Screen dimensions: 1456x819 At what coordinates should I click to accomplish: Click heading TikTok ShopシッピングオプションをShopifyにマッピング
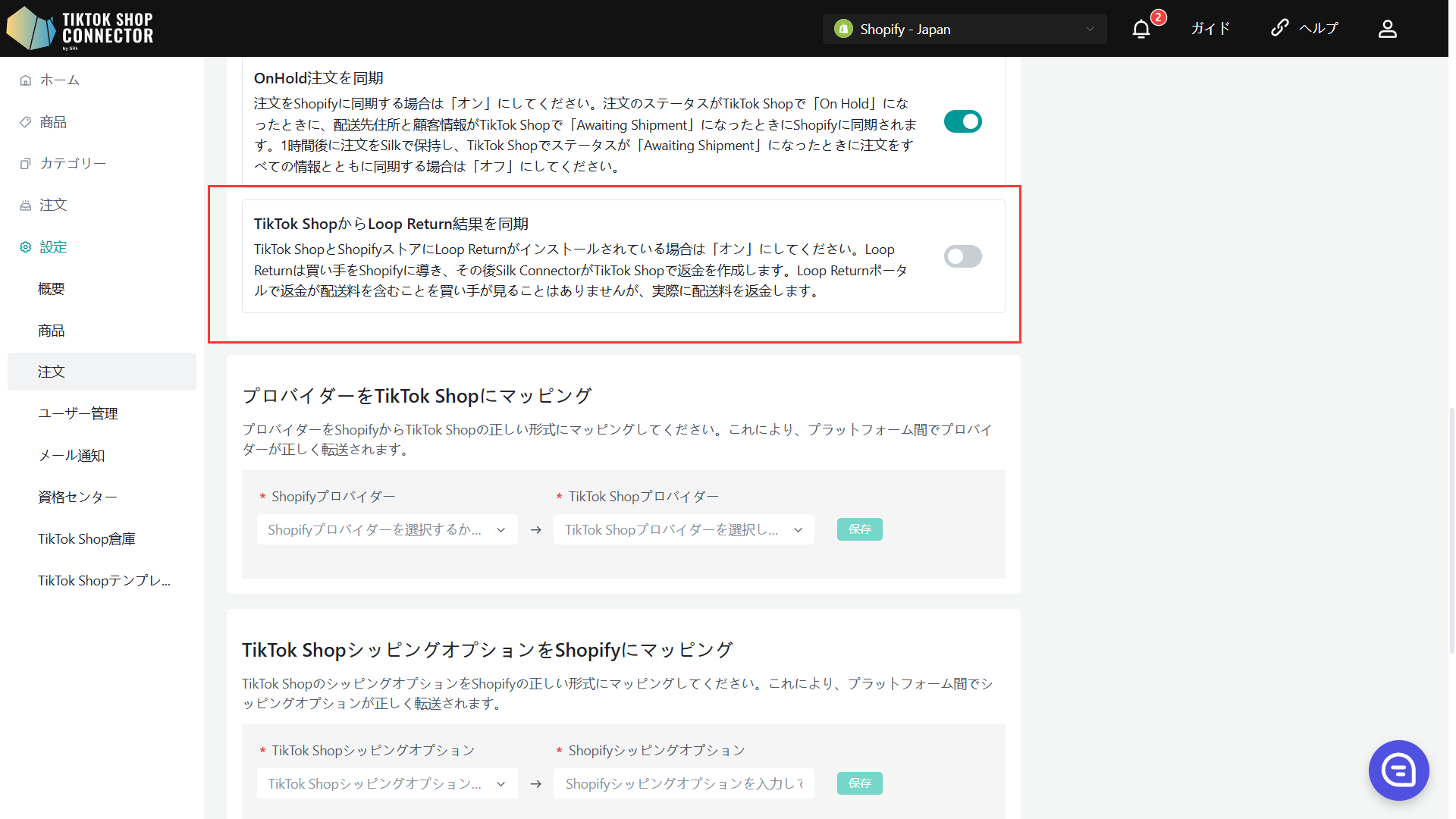(x=488, y=650)
